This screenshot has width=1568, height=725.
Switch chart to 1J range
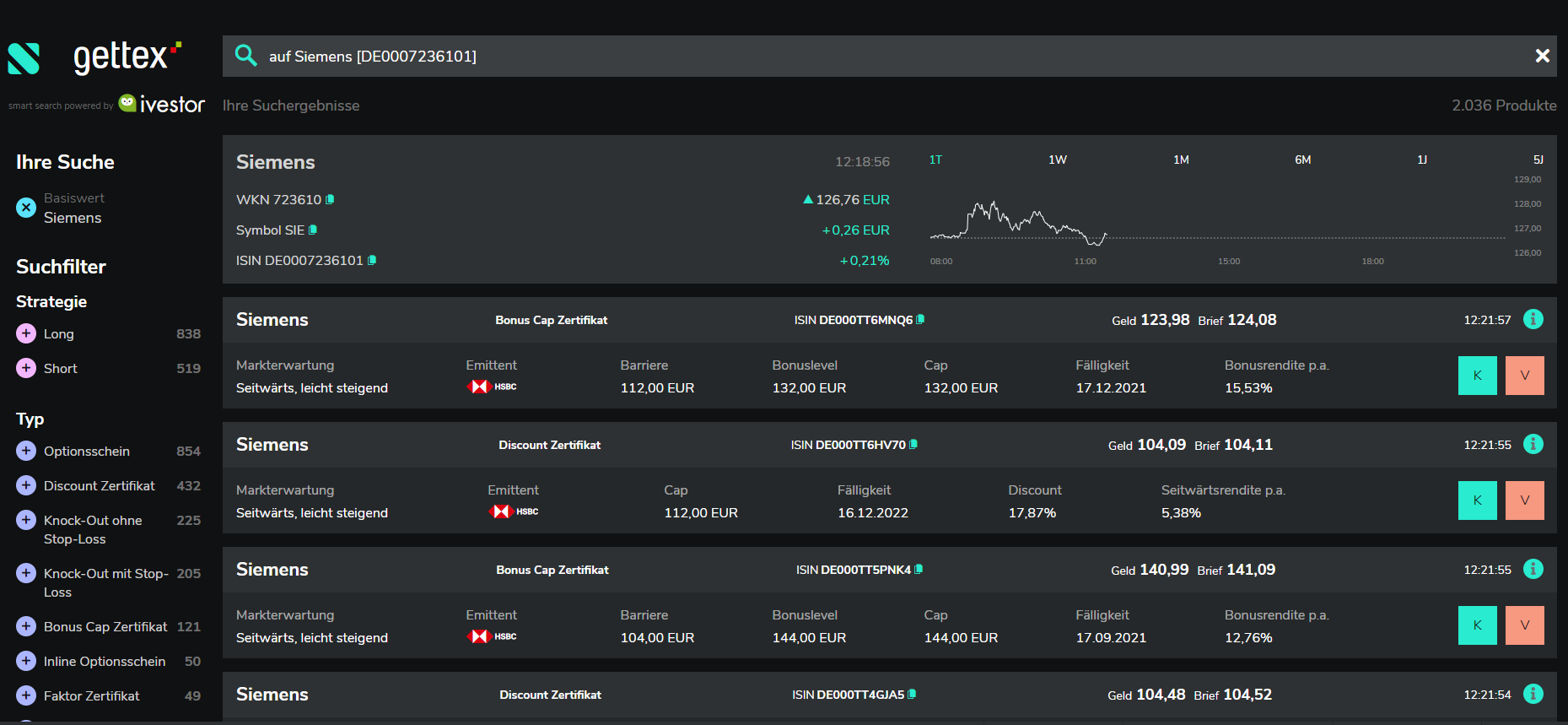[x=1422, y=160]
